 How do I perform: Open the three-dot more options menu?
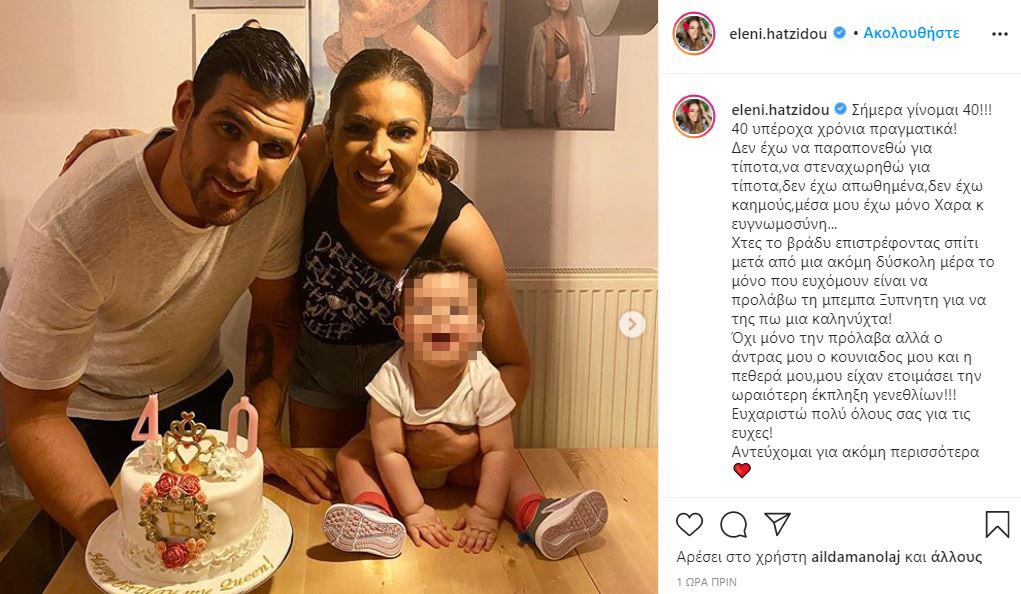tap(1000, 34)
